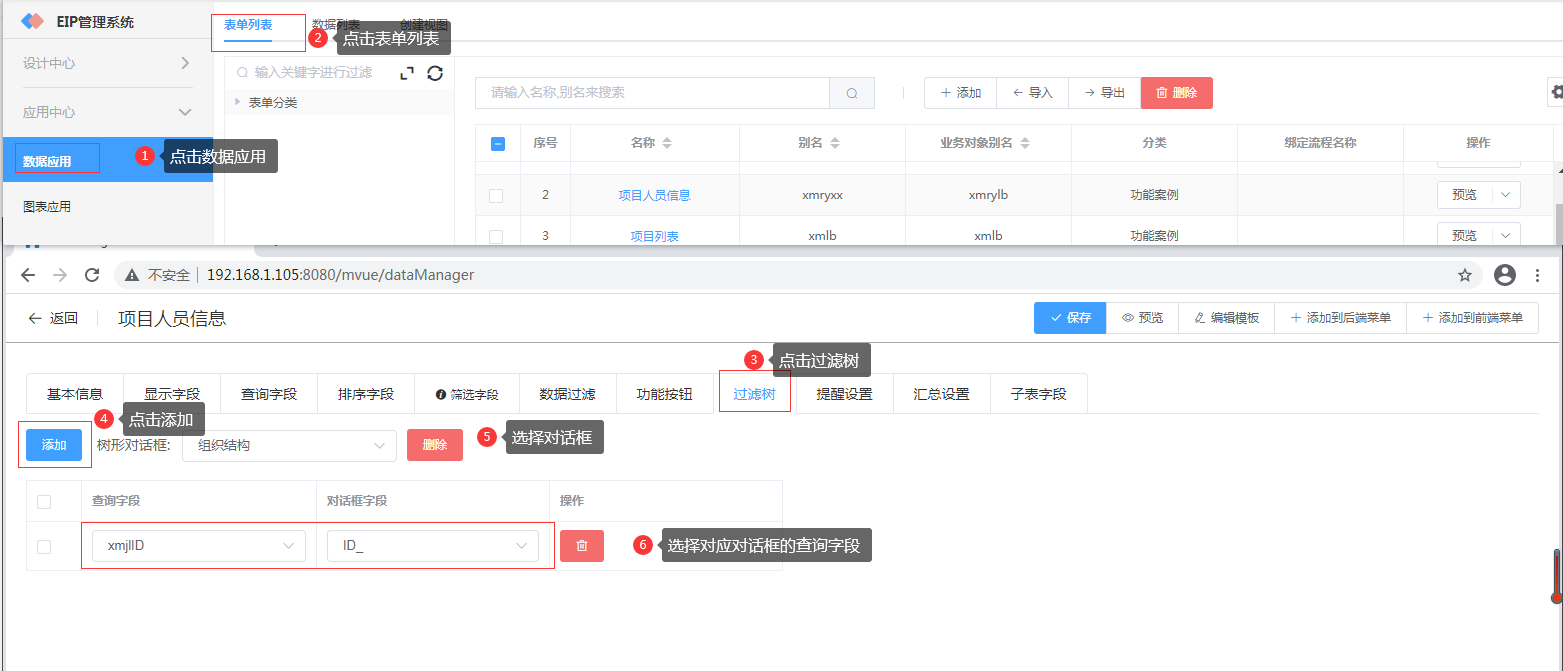This screenshot has height=671, width=1563.
Task: Click the red trash delete row icon
Action: (581, 546)
